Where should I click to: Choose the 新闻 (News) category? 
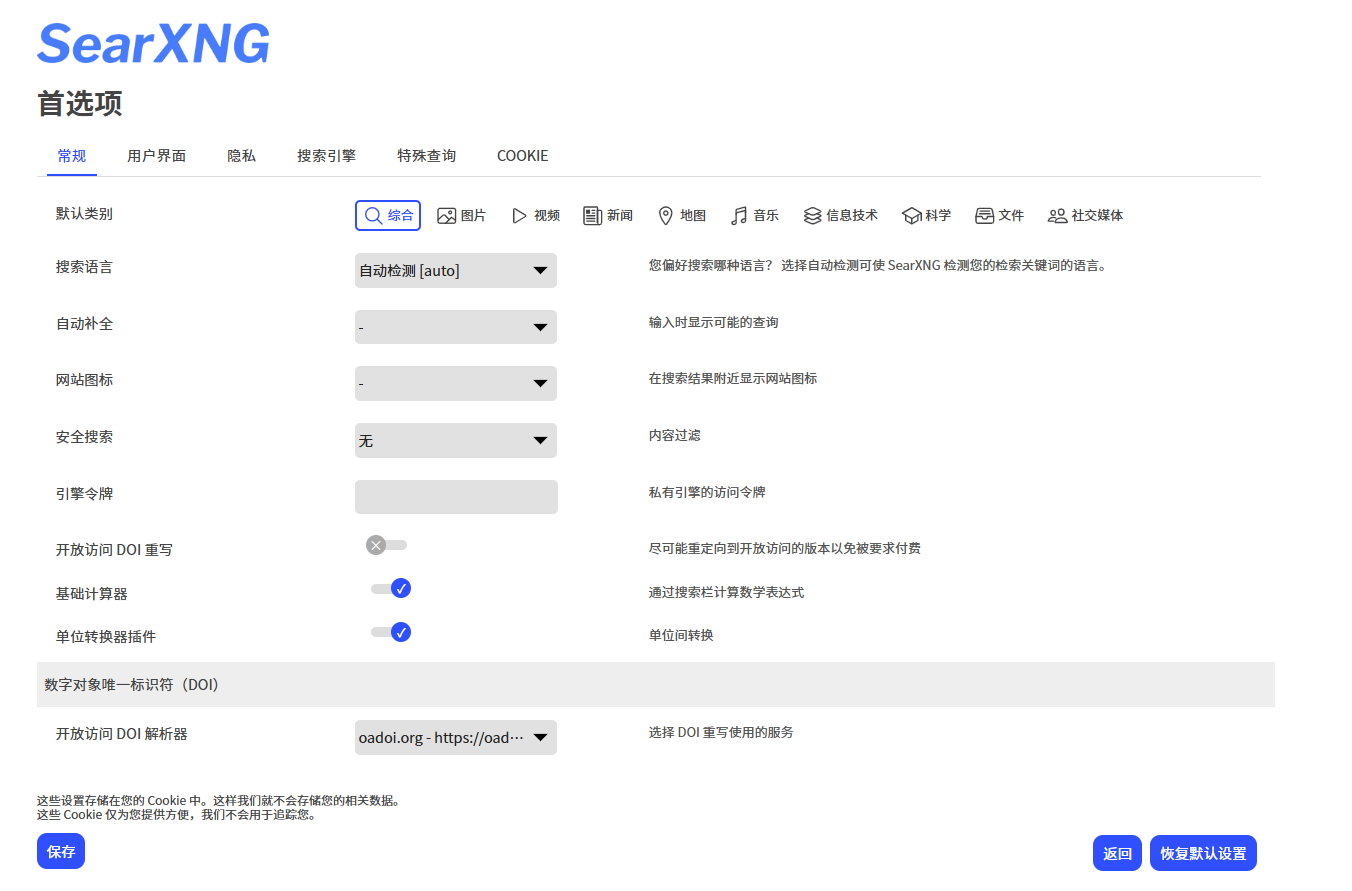607,214
